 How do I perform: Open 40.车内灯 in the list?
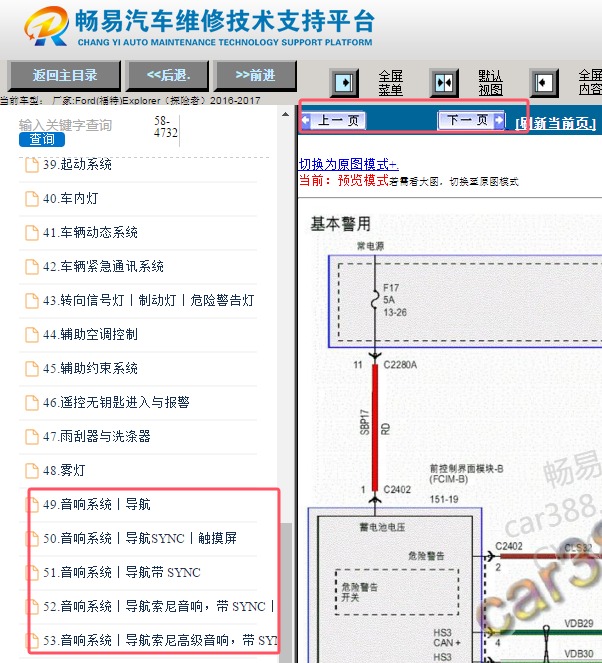(x=71, y=199)
